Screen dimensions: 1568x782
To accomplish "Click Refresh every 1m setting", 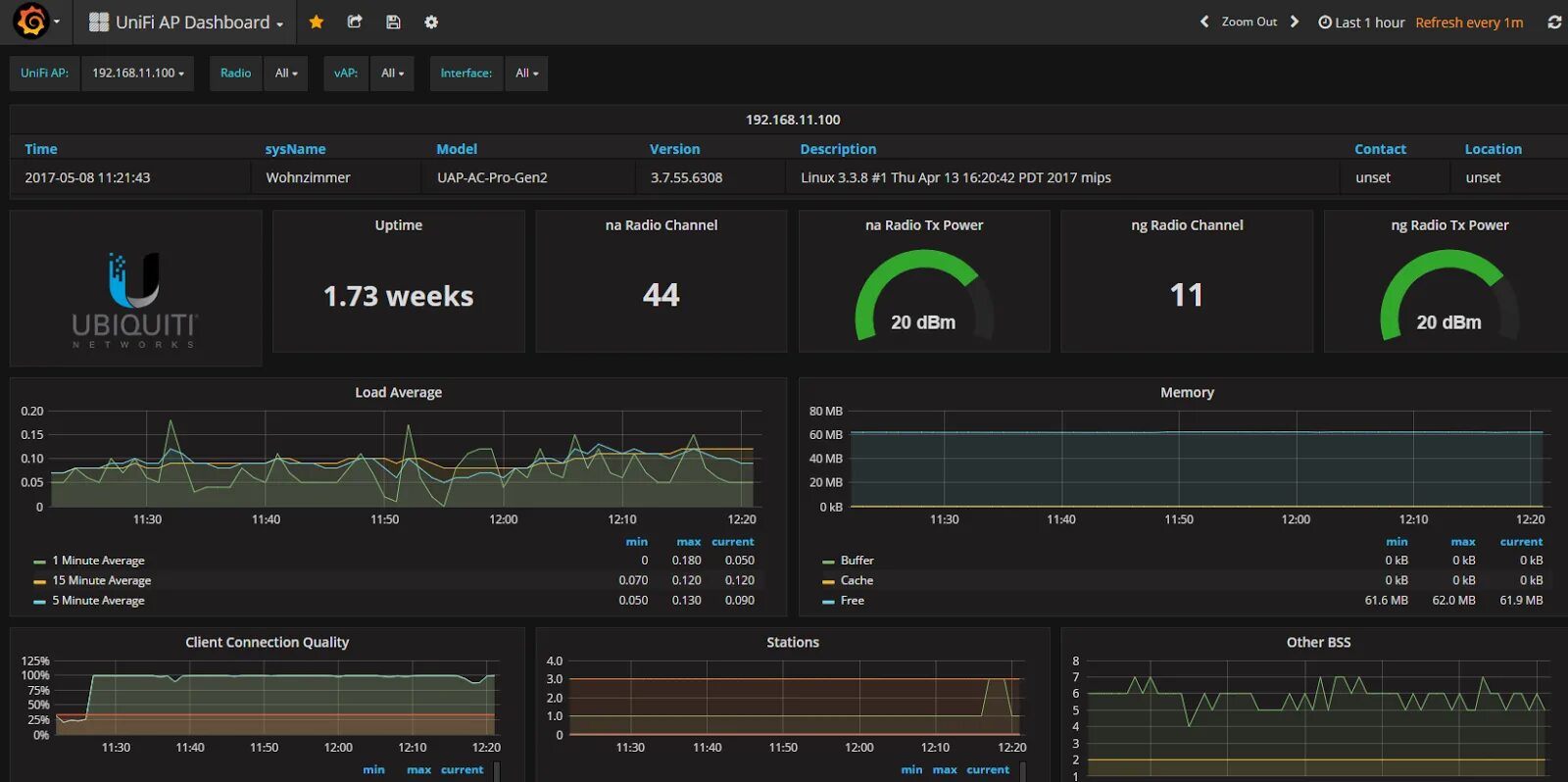I will [1469, 22].
